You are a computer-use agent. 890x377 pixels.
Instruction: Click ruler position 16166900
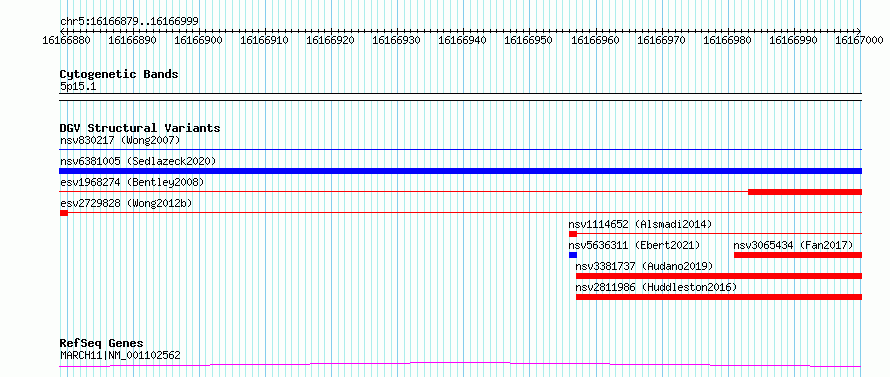click(199, 40)
